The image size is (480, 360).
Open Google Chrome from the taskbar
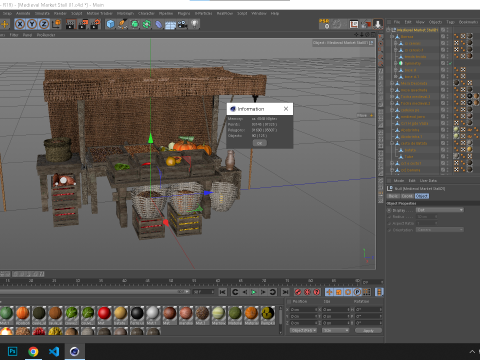tap(33, 351)
